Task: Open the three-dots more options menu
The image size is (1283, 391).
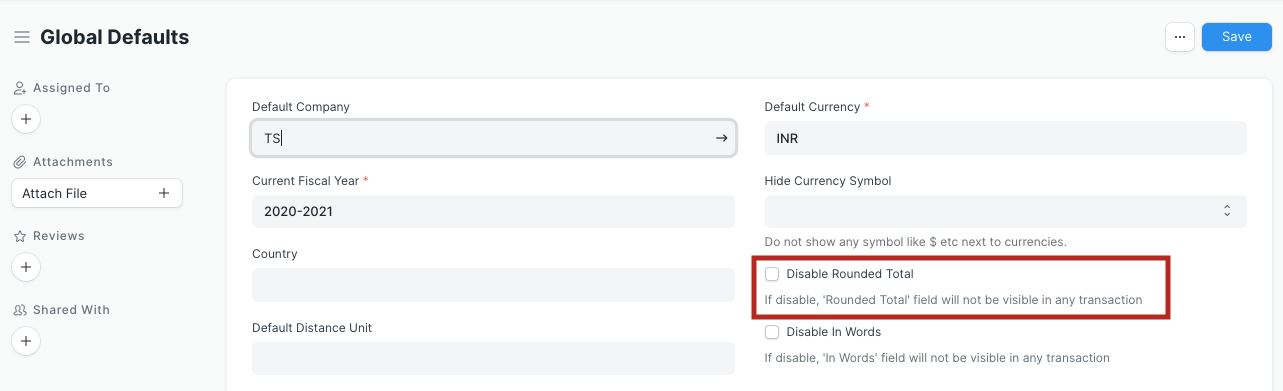Action: [1180, 37]
